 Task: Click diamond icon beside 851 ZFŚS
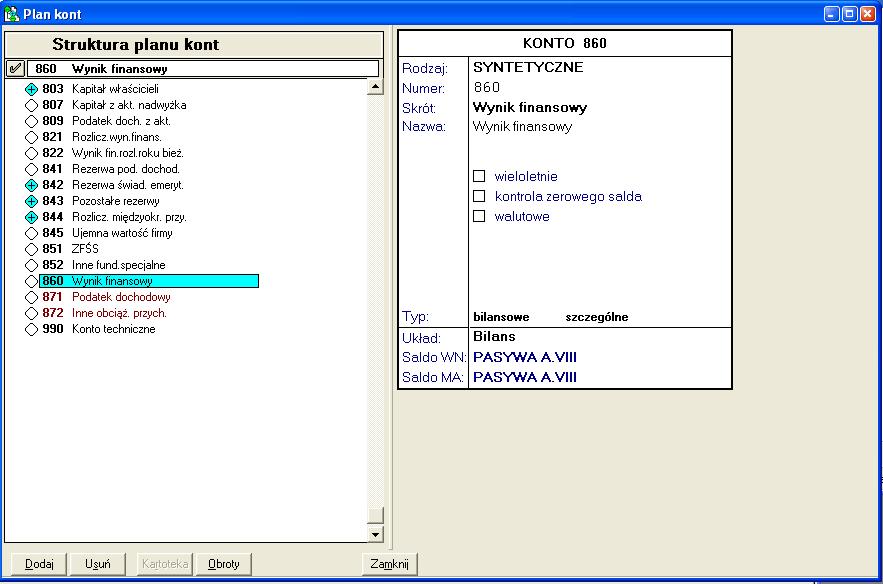[x=31, y=249]
